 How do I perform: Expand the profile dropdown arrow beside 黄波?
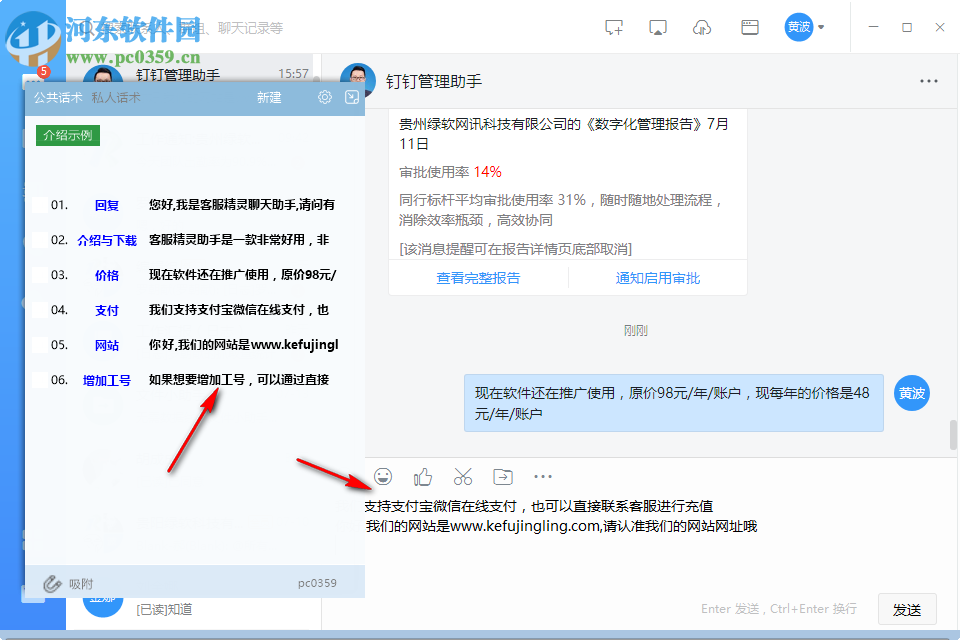pos(822,28)
